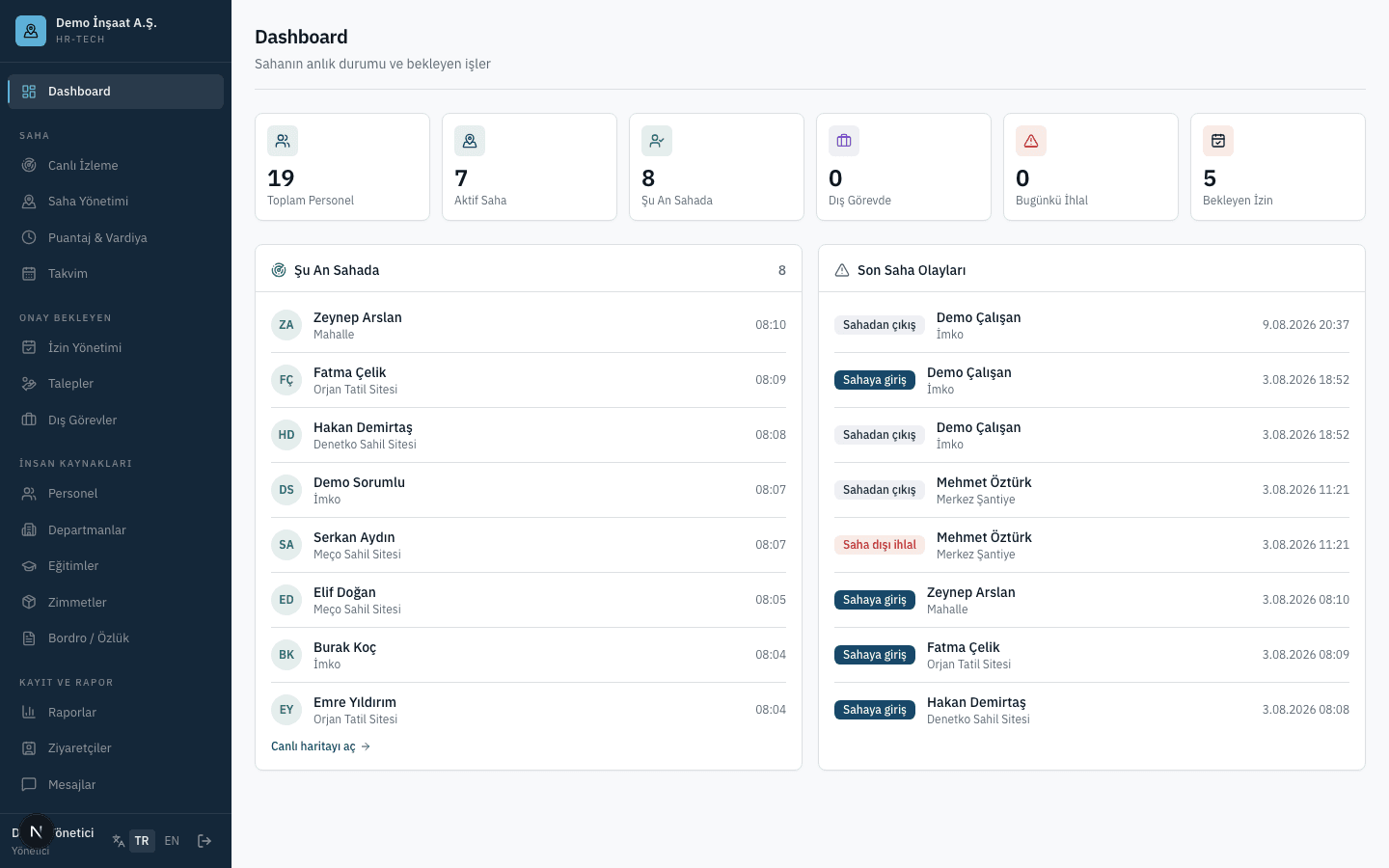The image size is (1389, 868).
Task: Click the Saha dışı ihlal event badge
Action: pos(880,545)
